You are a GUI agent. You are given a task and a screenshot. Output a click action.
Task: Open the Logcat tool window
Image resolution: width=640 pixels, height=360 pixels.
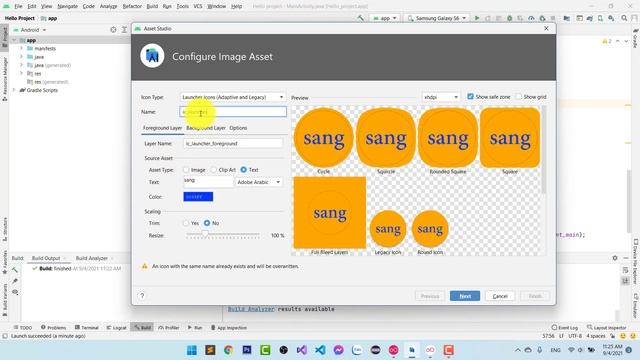[x=116, y=327]
